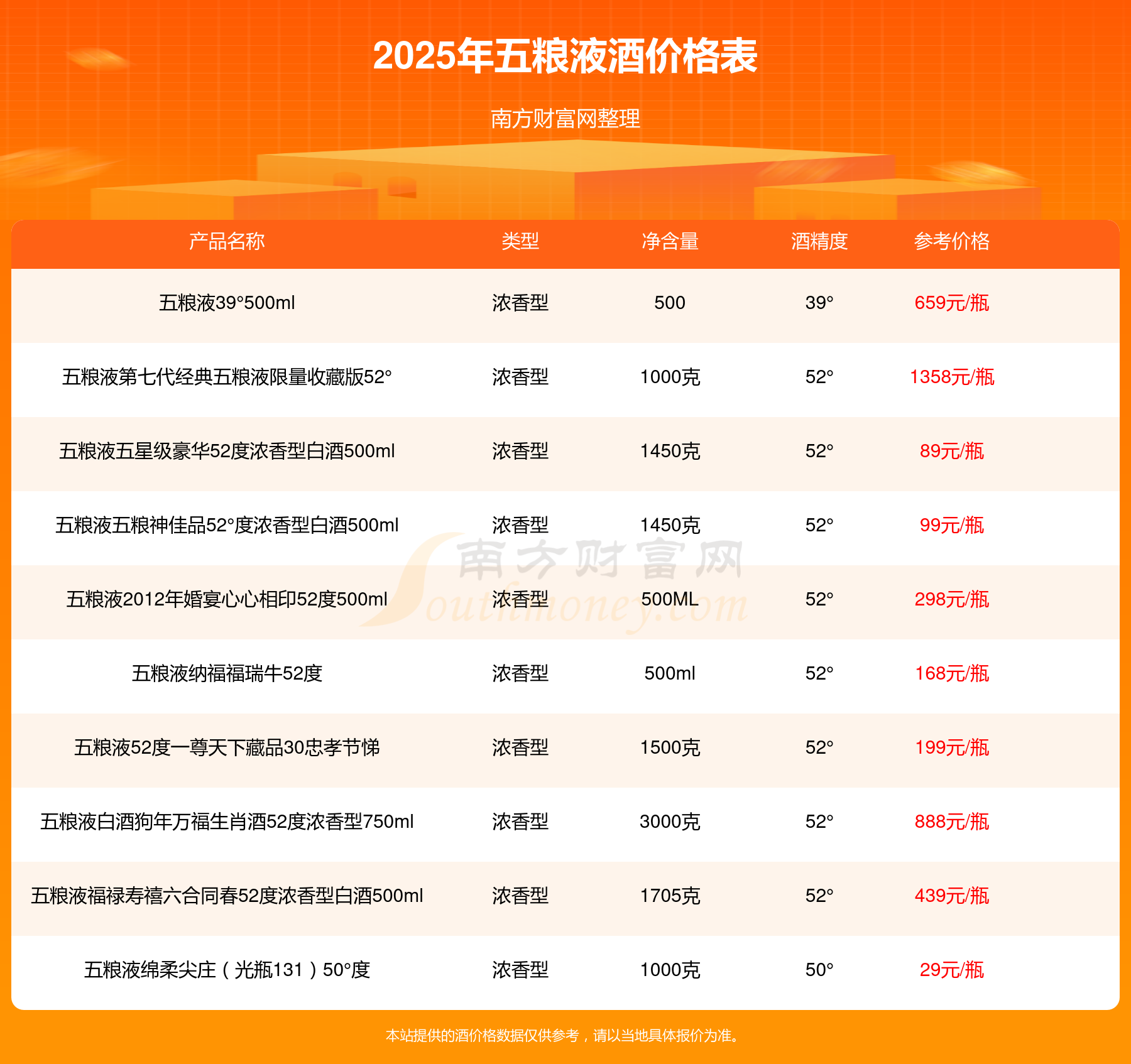Click the "产品名称" column header
The height and width of the screenshot is (1064, 1131).
pos(227,241)
